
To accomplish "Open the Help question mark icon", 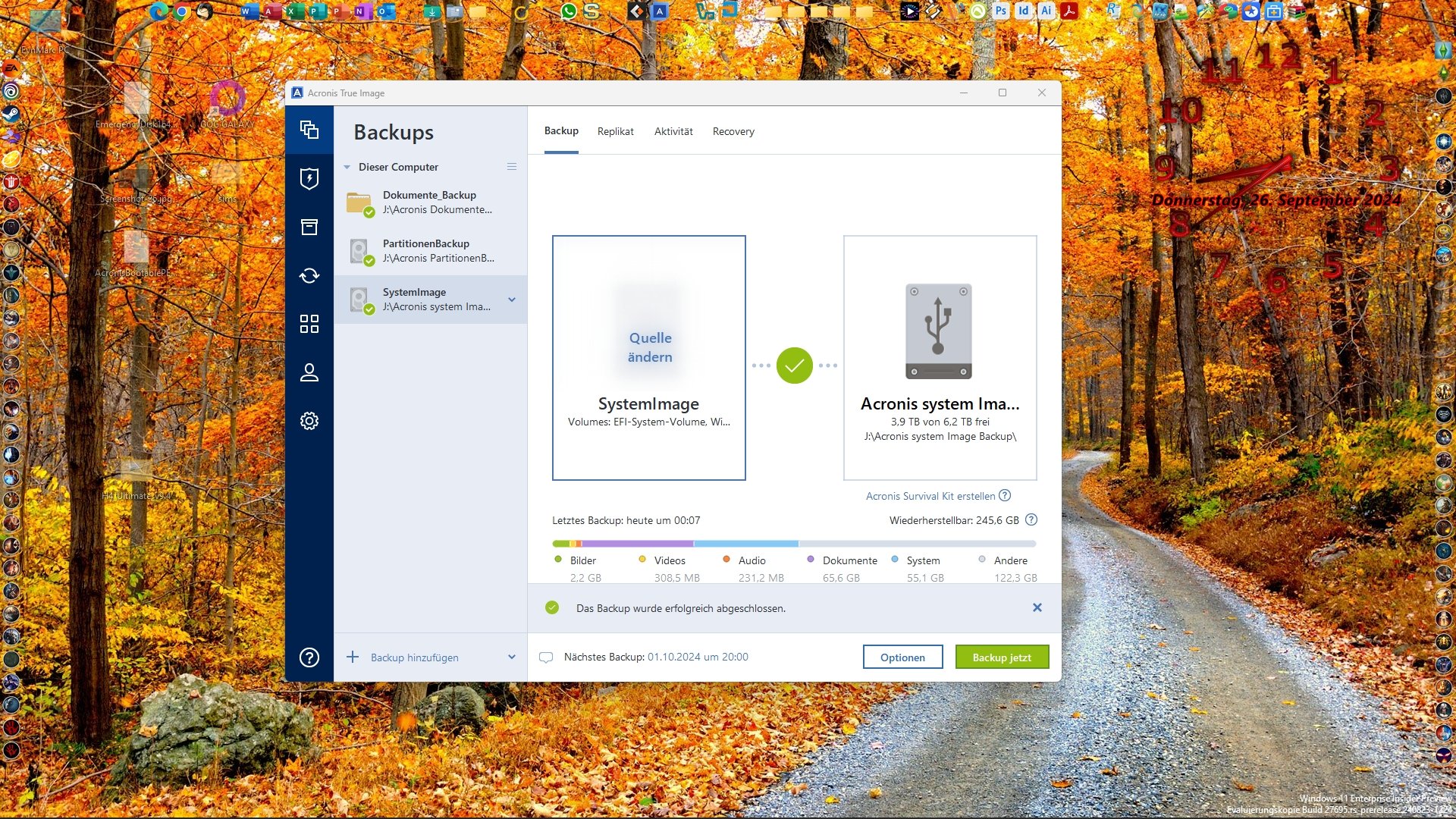I will [309, 657].
